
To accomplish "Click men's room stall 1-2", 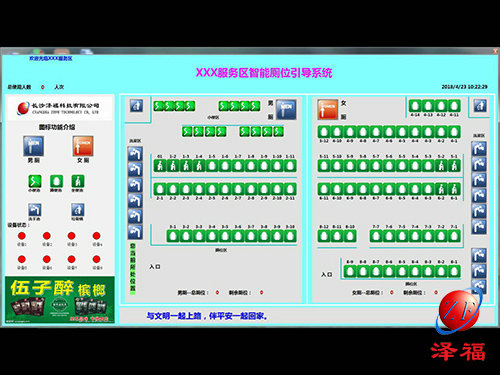I will click(x=173, y=166).
